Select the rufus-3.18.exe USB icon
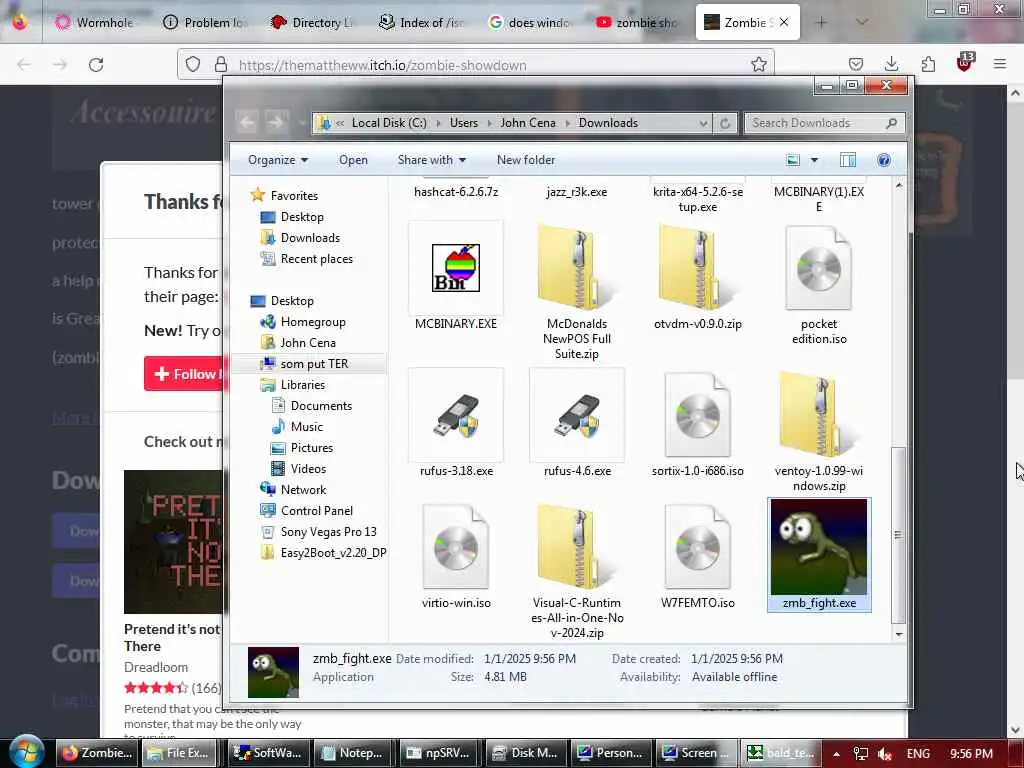Image resolution: width=1024 pixels, height=768 pixels. (456, 415)
